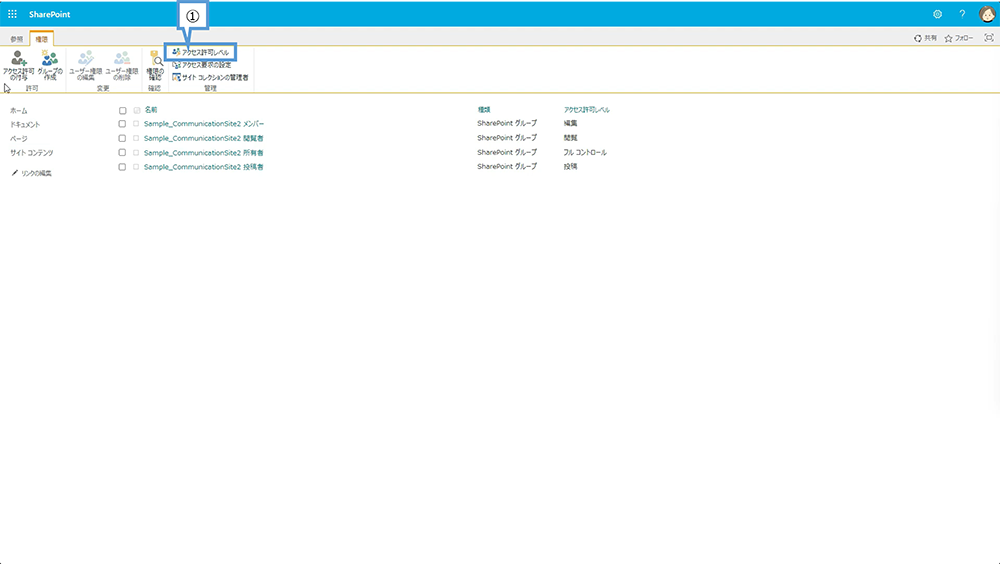Image resolution: width=1000 pixels, height=564 pixels.
Task: Open アクセス許可レベル in ribbon
Action: [x=201, y=52]
